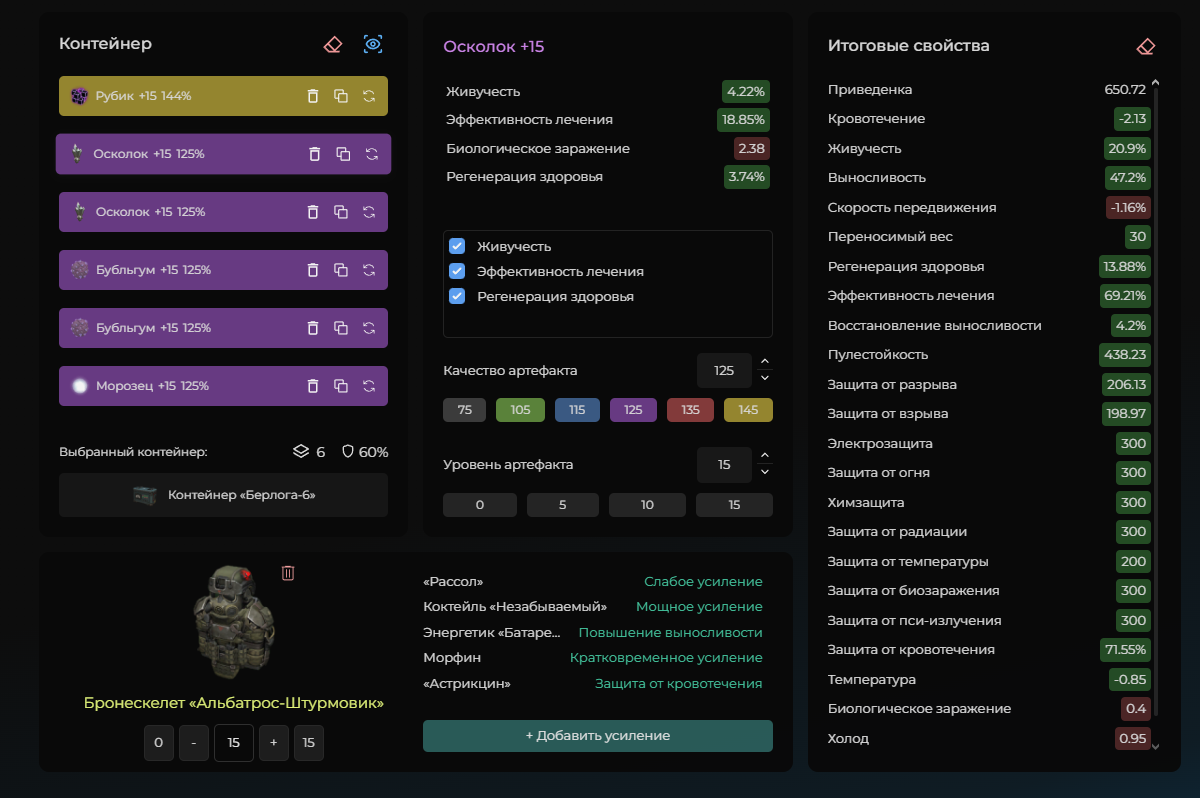Click refresh icon on Рубик row
The image size is (1200, 798).
[369, 96]
